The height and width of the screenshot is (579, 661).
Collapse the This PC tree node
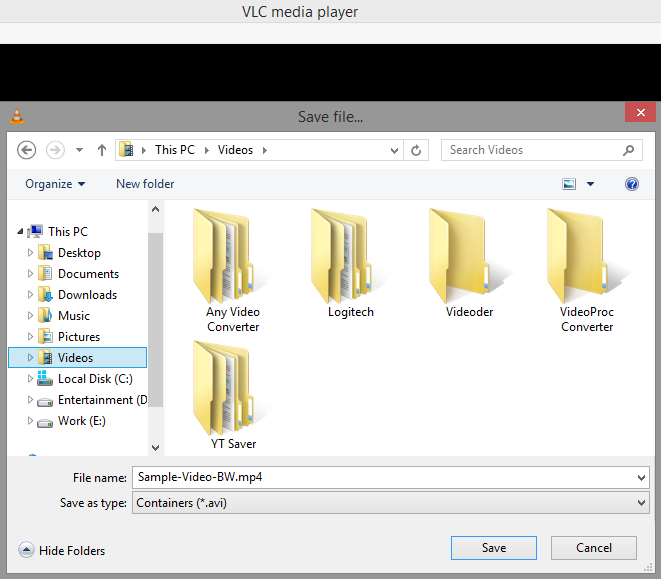click(x=20, y=232)
